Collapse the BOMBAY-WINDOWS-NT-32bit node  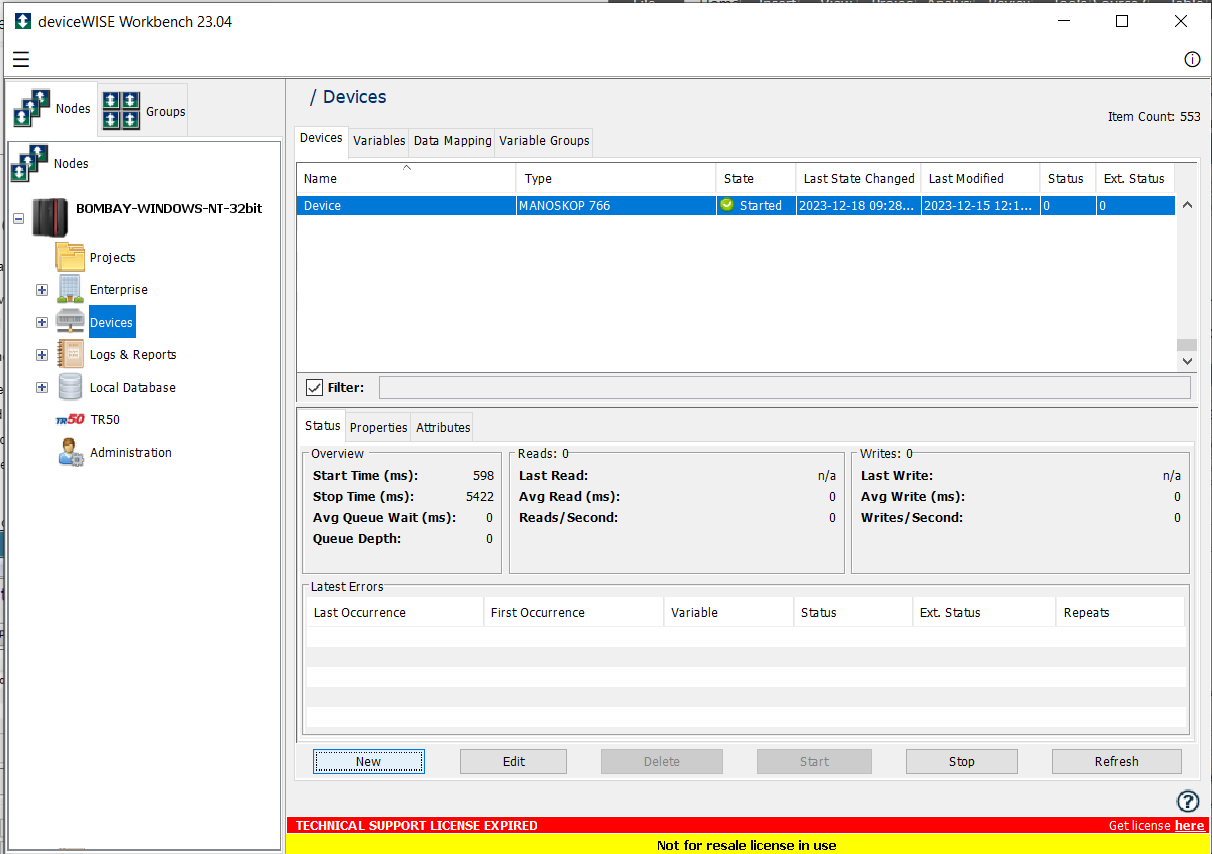coord(18,217)
